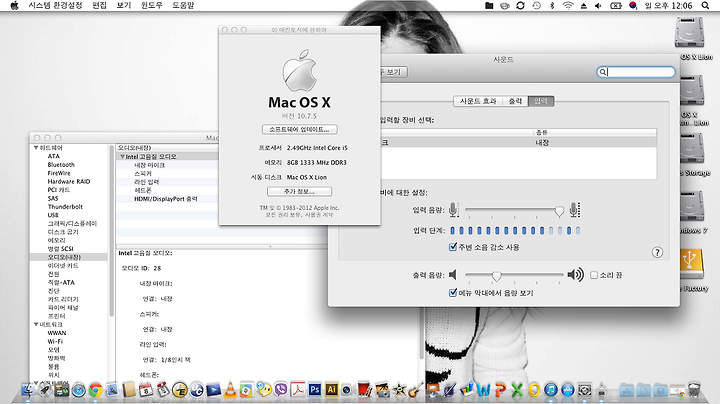Launch Excel from the dock
720x404 pixels.
[517, 390]
